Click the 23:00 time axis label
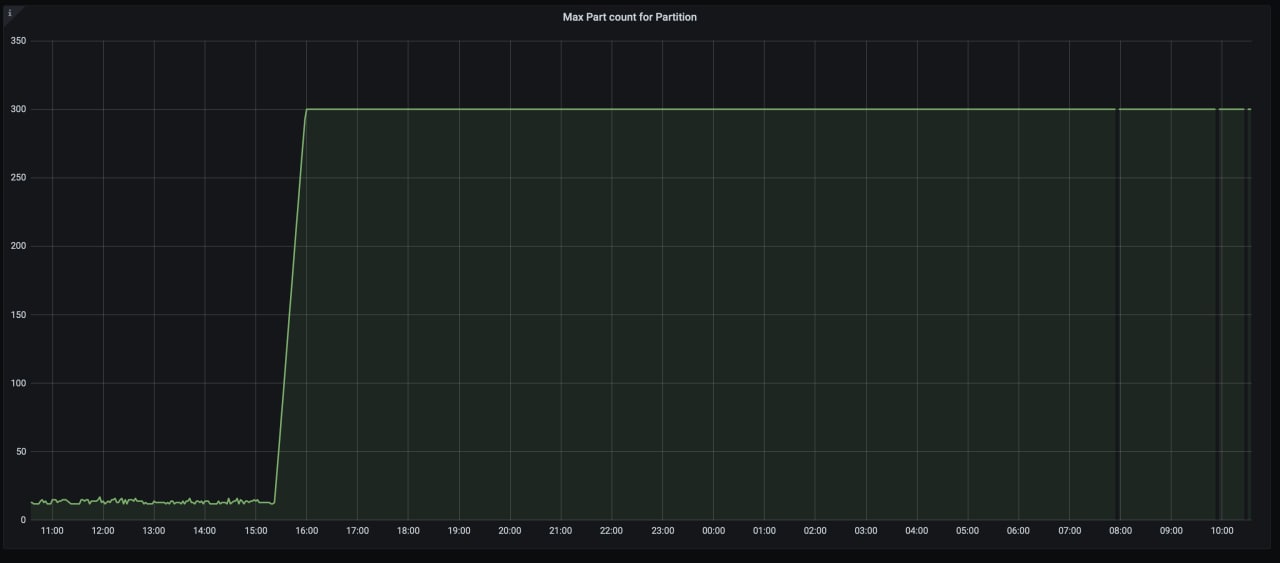 tap(662, 531)
